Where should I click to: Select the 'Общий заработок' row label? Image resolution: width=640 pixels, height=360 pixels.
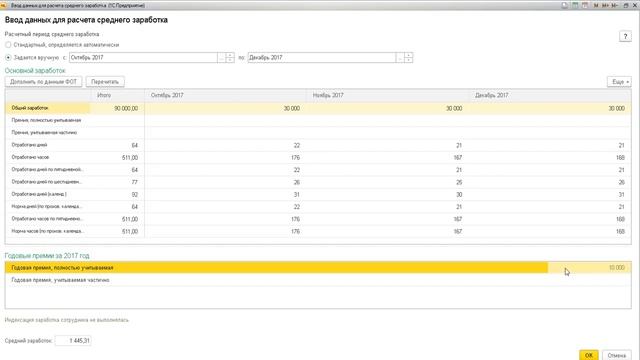point(30,108)
